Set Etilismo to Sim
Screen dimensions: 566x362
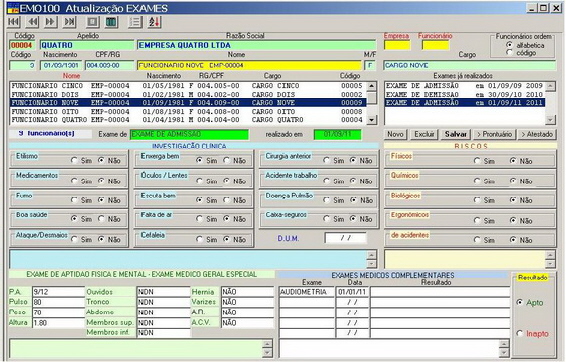coord(74,160)
